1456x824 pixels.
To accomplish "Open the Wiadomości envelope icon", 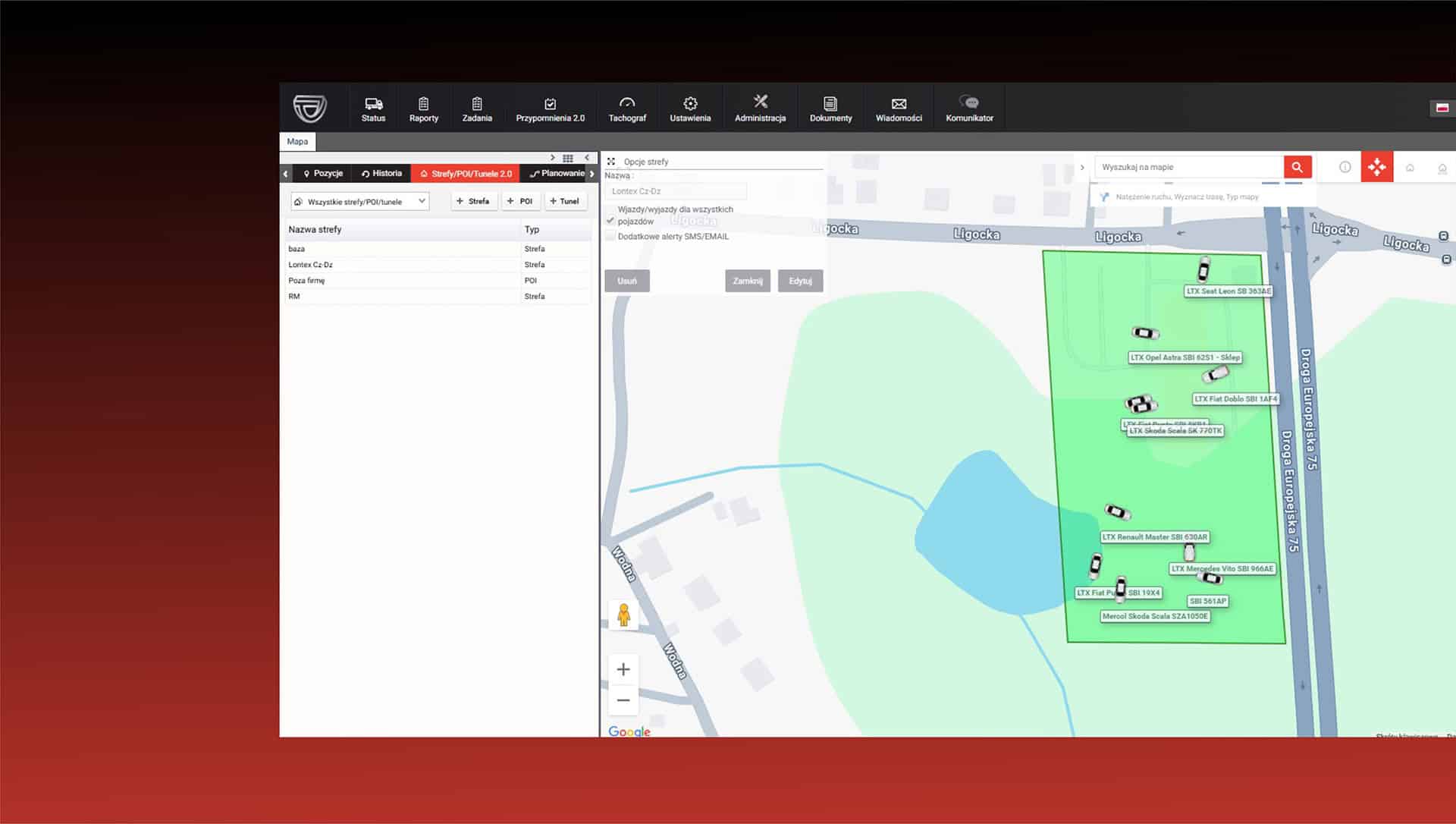I will coord(899,104).
